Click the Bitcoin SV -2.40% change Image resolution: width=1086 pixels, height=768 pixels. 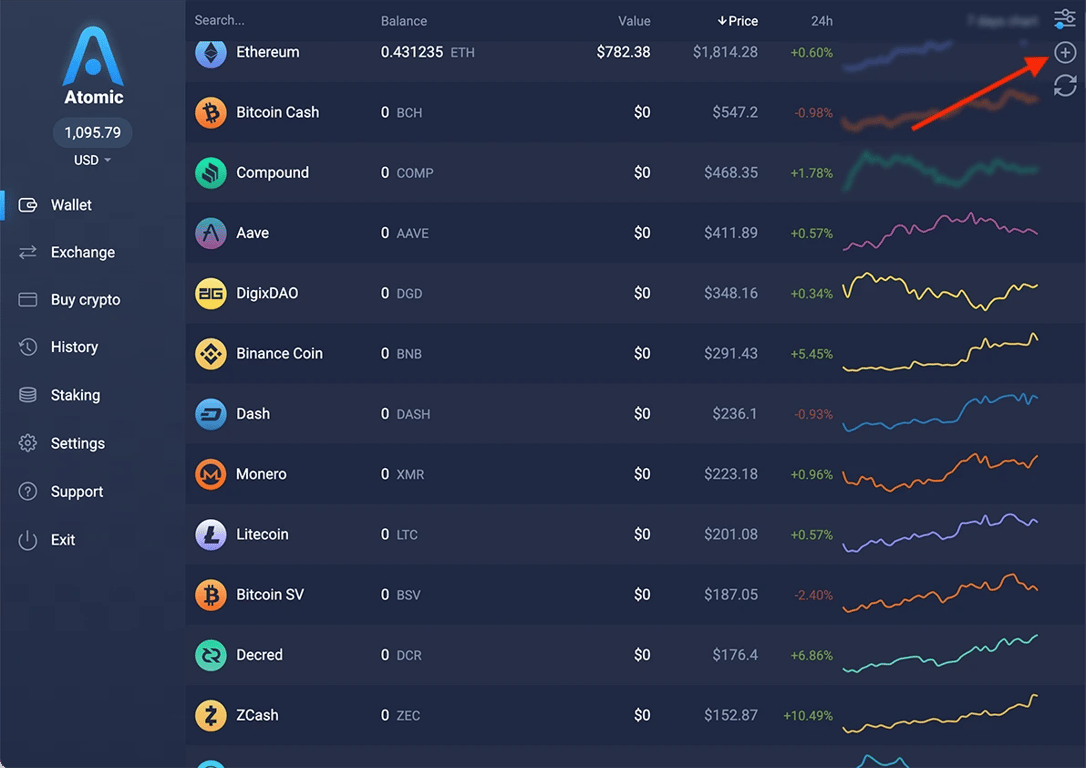[x=813, y=595]
